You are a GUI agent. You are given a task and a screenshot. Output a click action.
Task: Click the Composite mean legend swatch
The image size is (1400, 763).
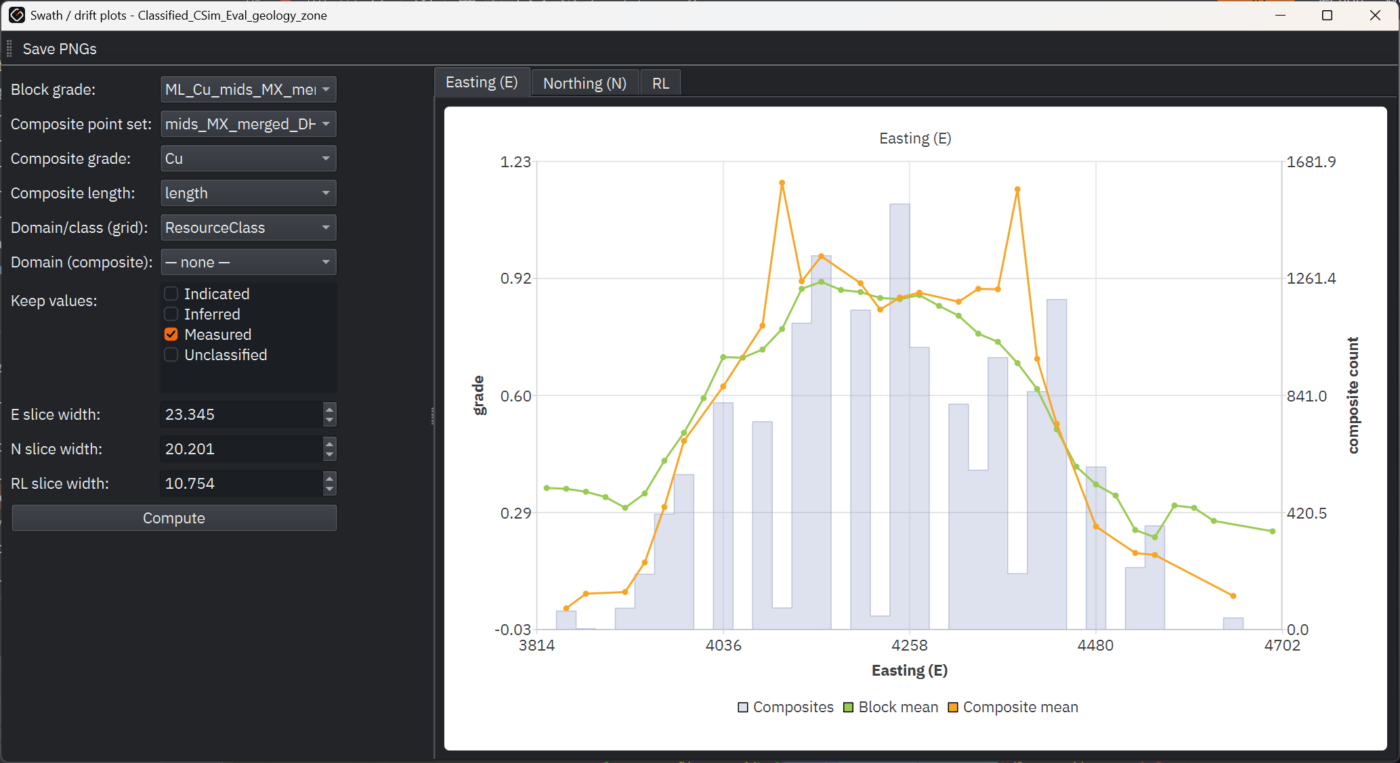pyautogui.click(x=953, y=708)
